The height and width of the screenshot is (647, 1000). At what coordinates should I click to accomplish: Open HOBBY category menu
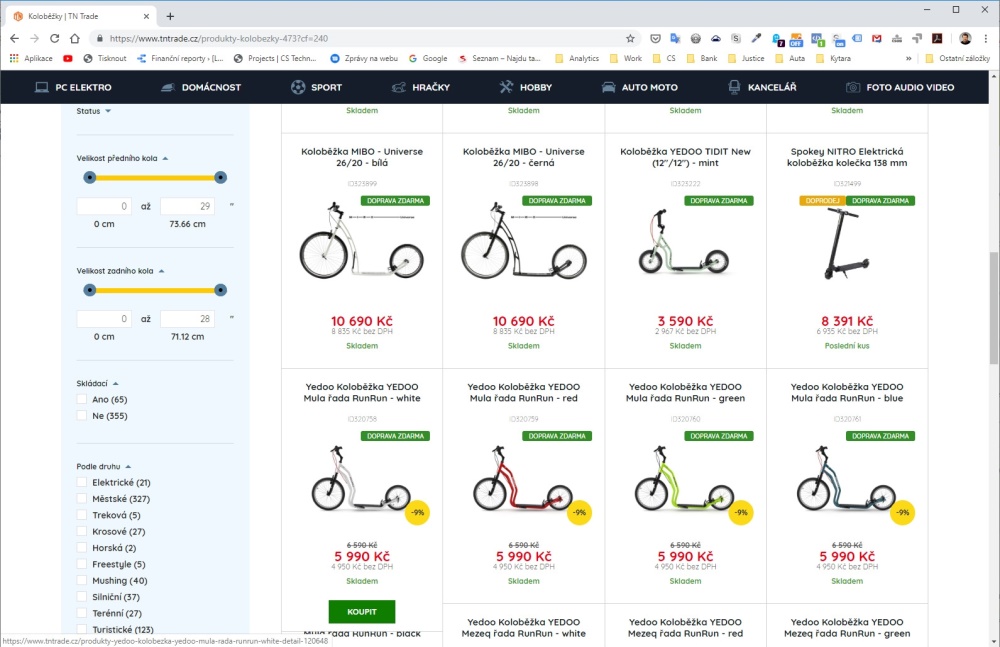[526, 87]
